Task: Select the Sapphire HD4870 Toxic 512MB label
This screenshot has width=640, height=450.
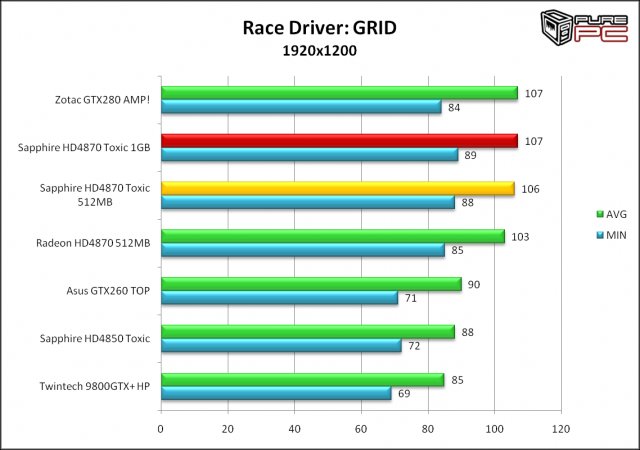Action: (95, 195)
